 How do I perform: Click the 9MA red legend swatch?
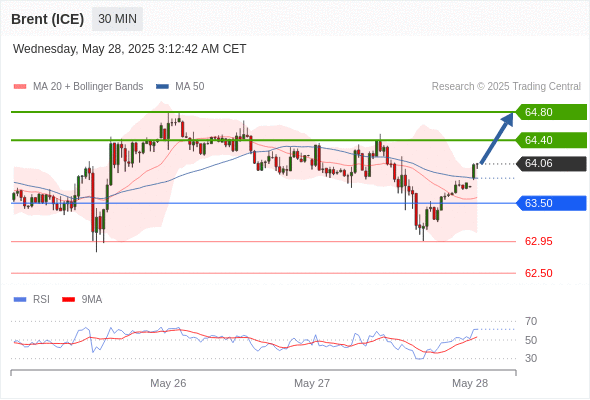[68, 300]
